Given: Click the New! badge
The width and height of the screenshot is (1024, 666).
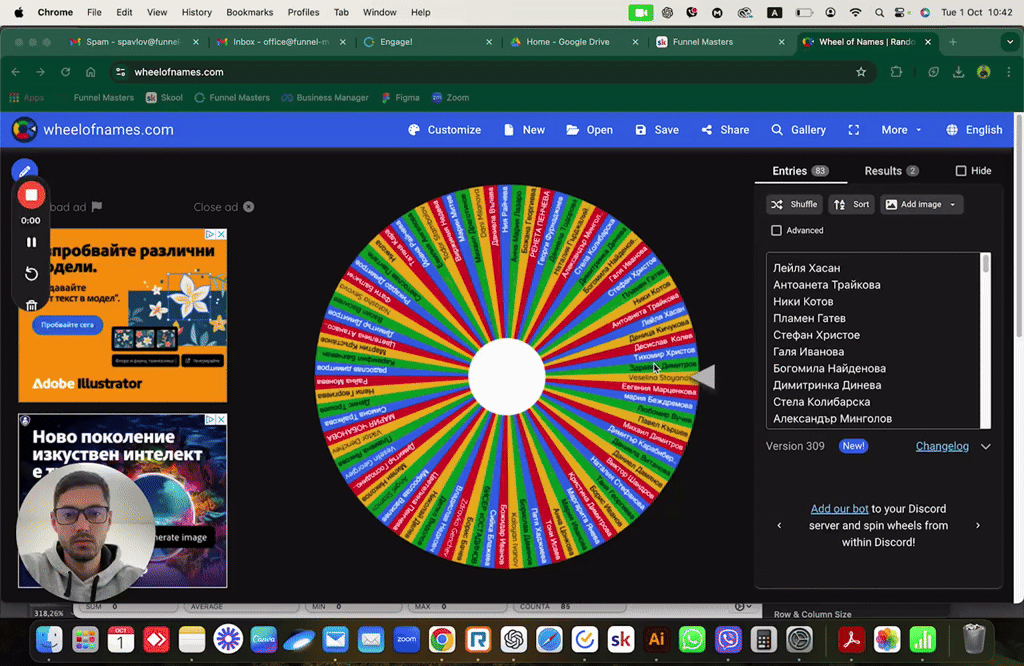Looking at the screenshot, I should click(x=853, y=446).
